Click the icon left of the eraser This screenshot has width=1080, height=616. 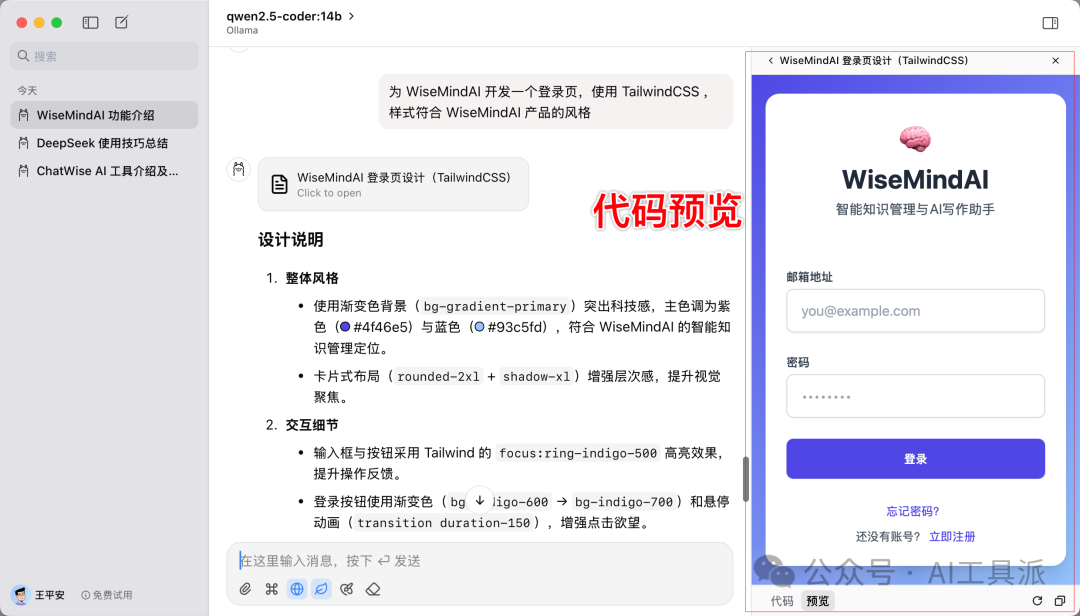pyautogui.click(x=347, y=589)
